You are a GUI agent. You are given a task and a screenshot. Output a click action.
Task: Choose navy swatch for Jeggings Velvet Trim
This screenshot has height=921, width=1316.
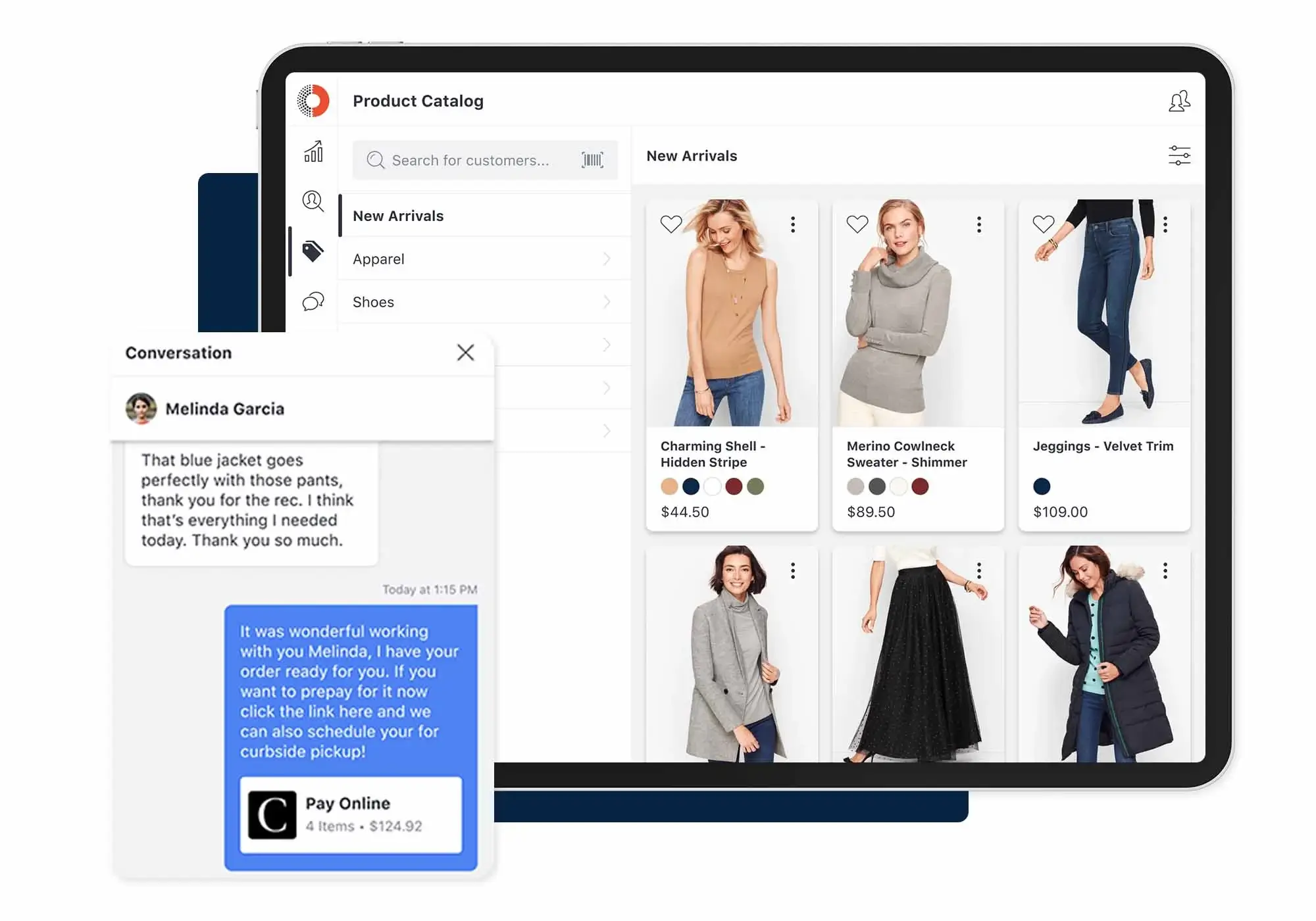point(1042,486)
